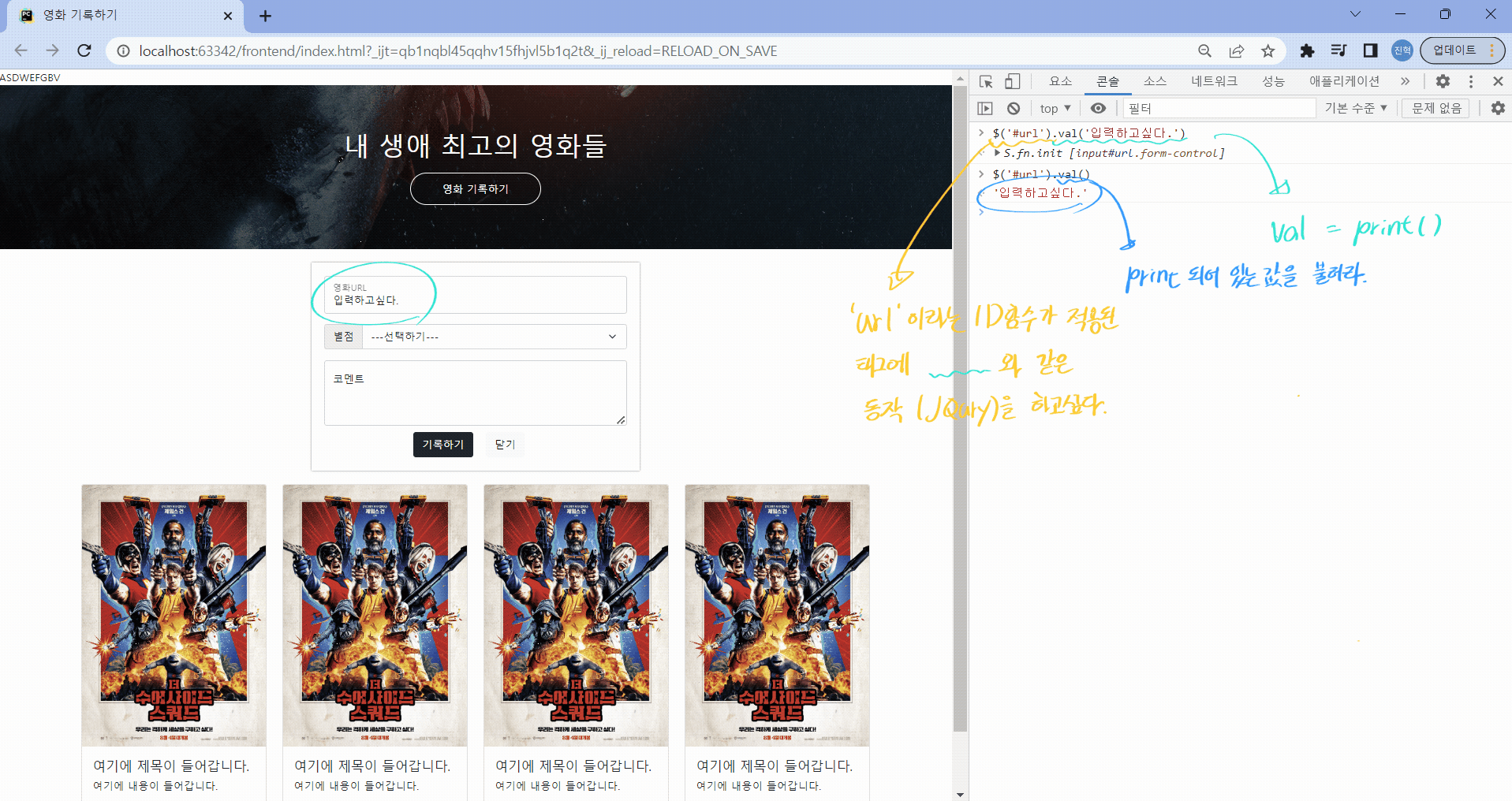Image resolution: width=1512 pixels, height=801 pixels.
Task: Bookmark this page with star
Action: pyautogui.click(x=1267, y=51)
